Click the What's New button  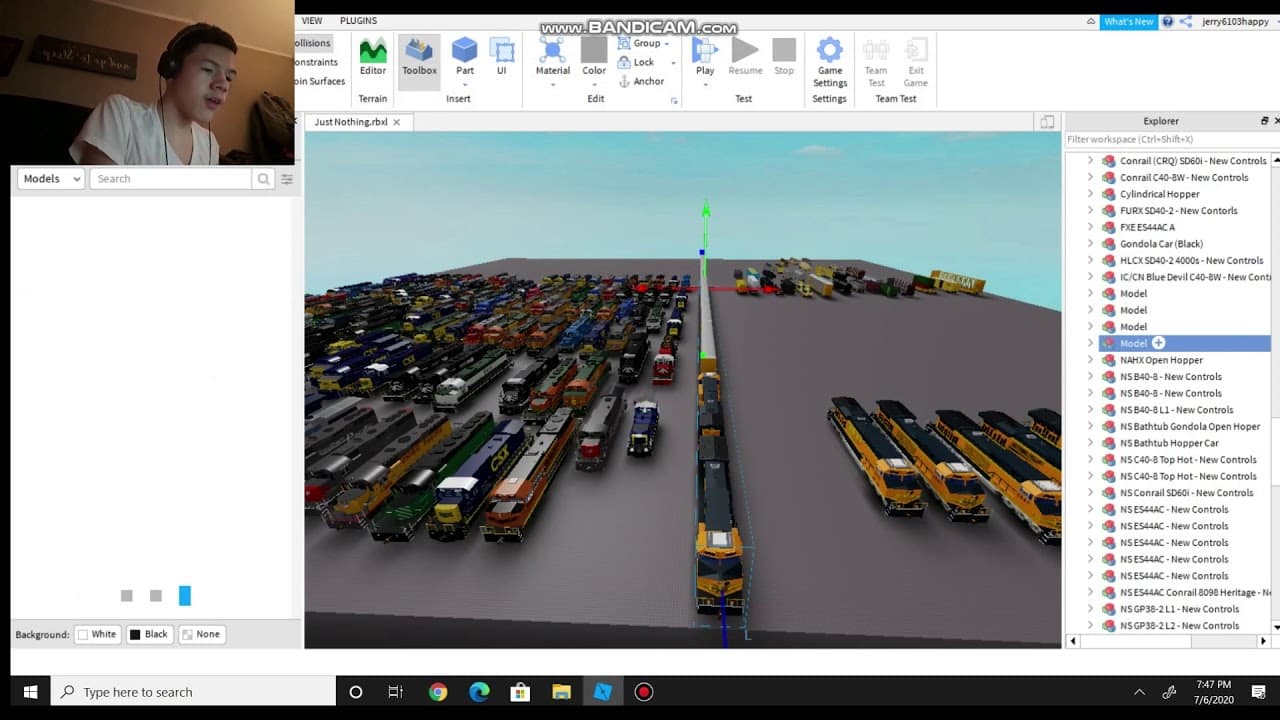pyautogui.click(x=1128, y=21)
